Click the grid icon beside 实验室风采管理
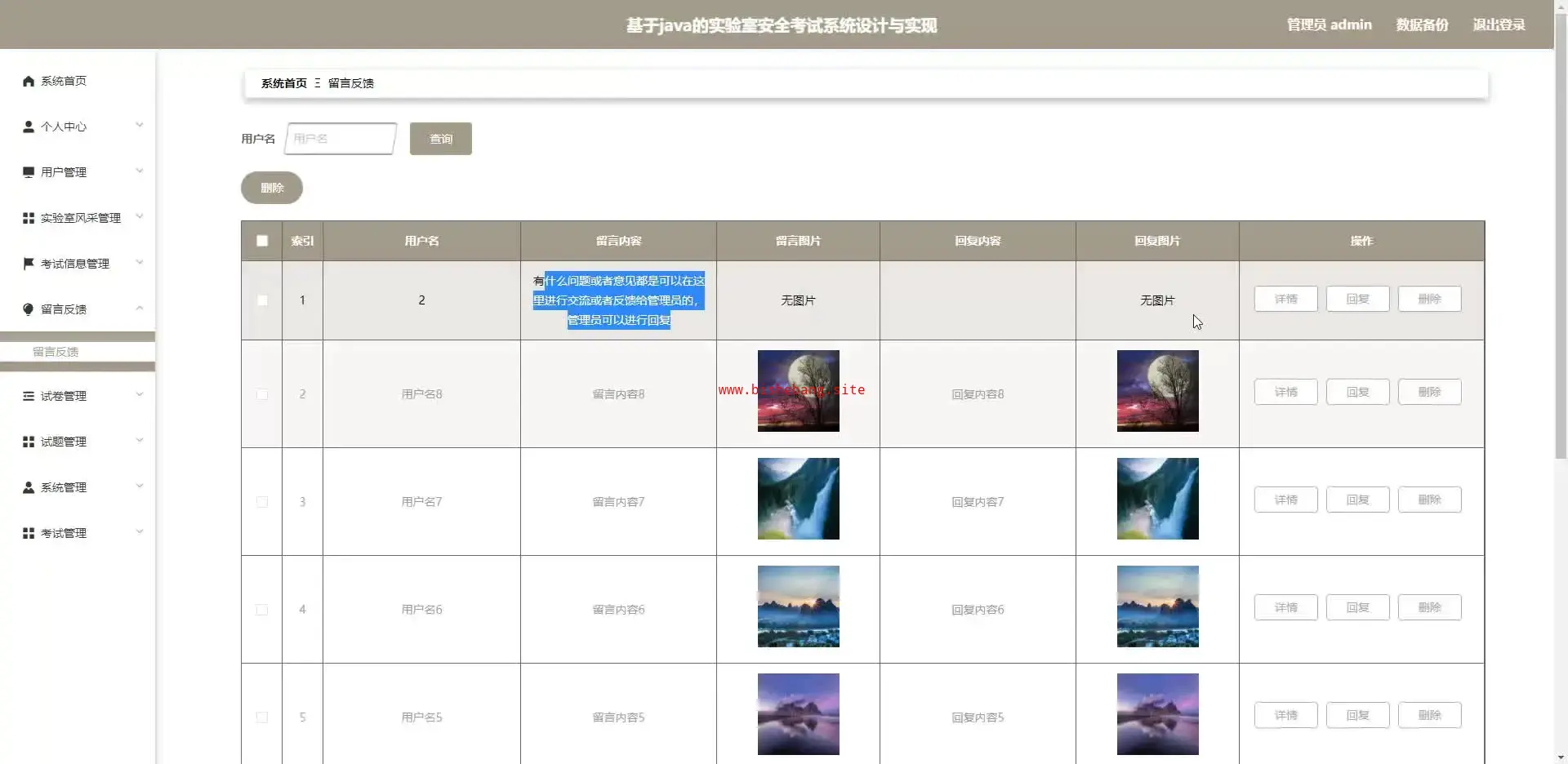The image size is (1568, 764). click(29, 218)
